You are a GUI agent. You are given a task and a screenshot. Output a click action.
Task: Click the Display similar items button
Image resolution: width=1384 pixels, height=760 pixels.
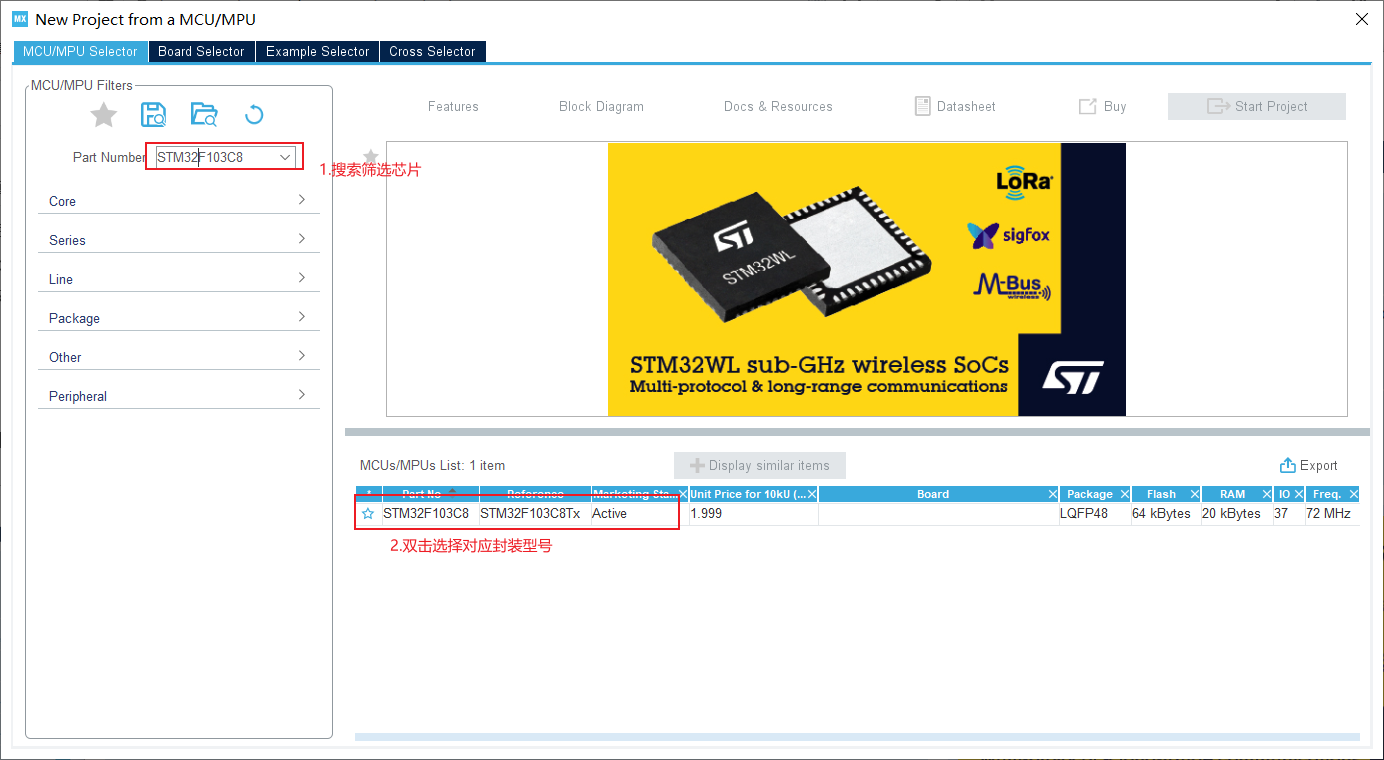point(759,465)
